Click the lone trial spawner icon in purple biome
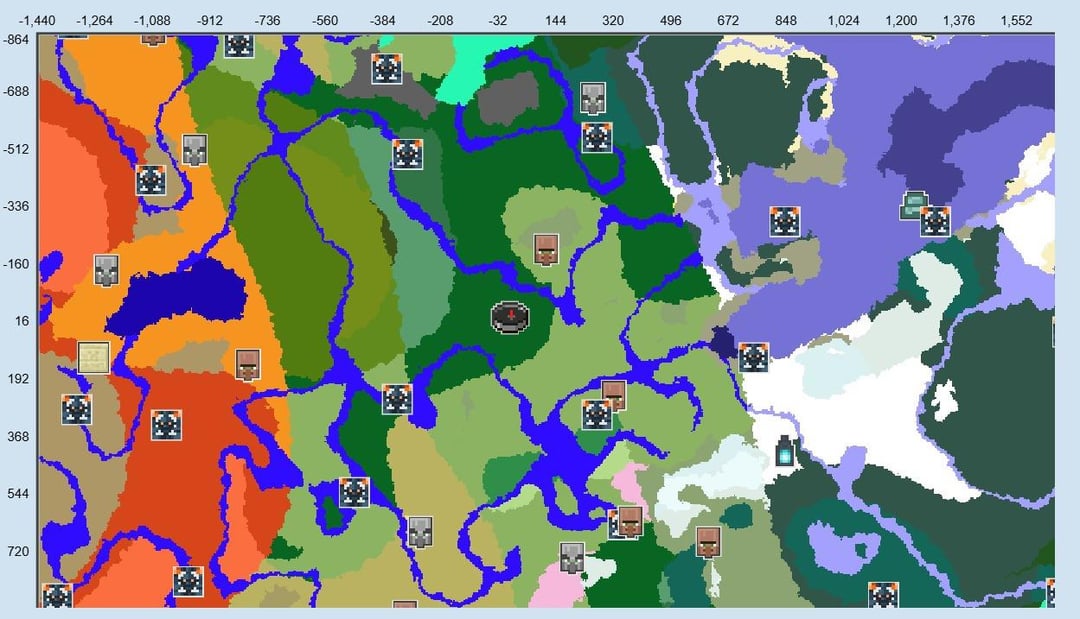 click(784, 221)
